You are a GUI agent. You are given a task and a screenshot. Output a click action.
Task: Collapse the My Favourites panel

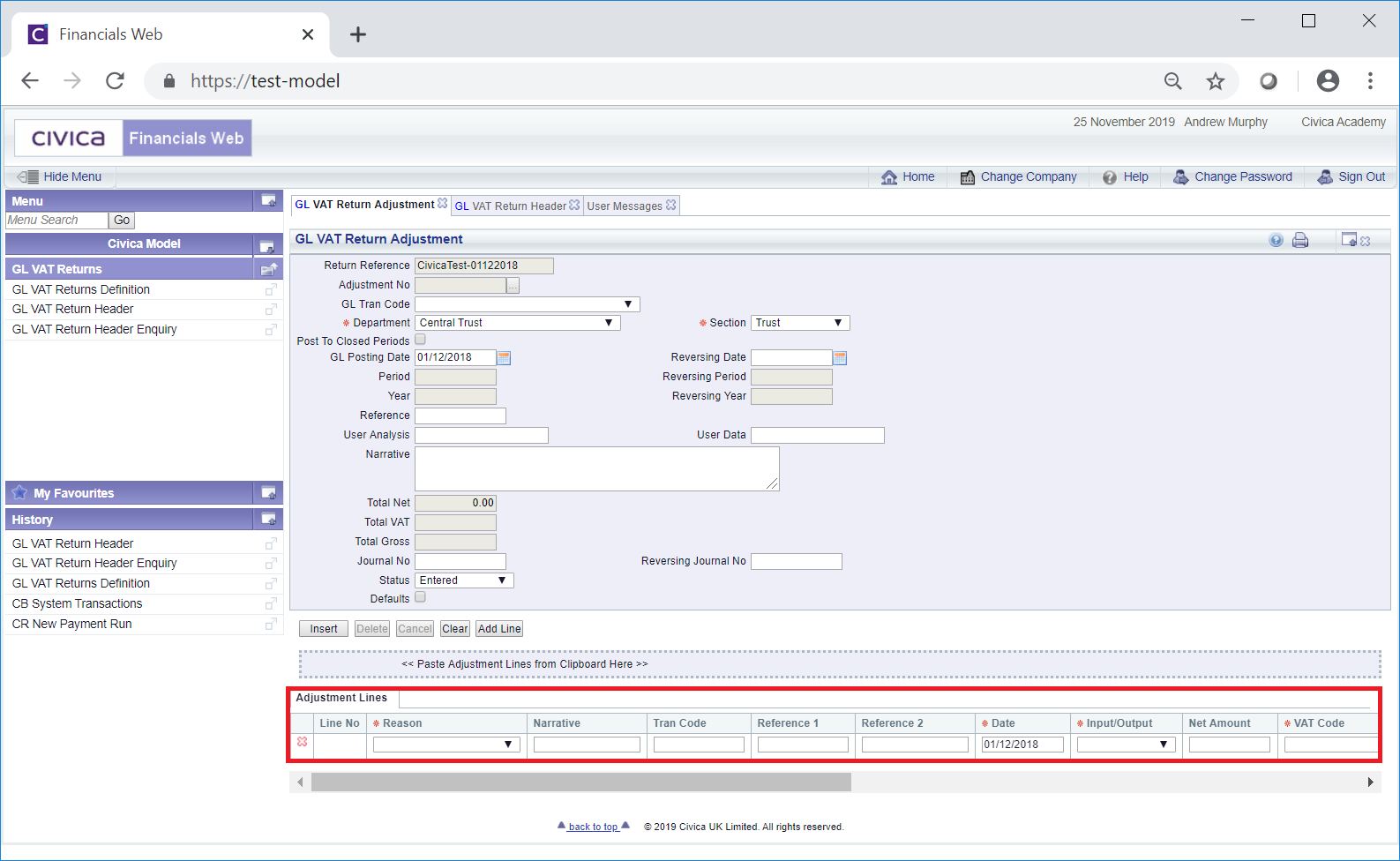click(268, 492)
